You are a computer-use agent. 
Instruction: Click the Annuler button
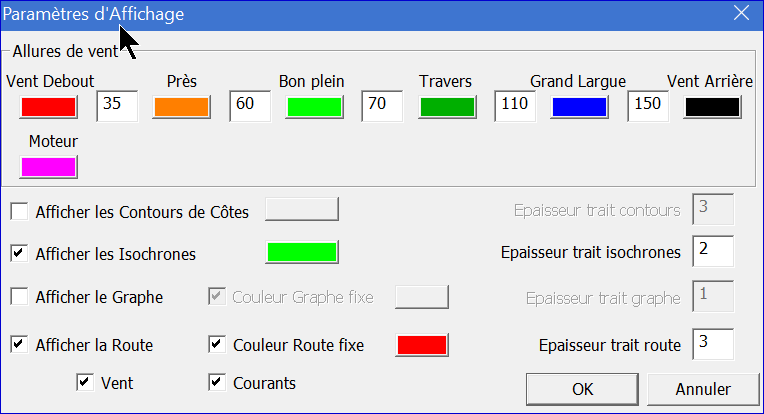(703, 389)
